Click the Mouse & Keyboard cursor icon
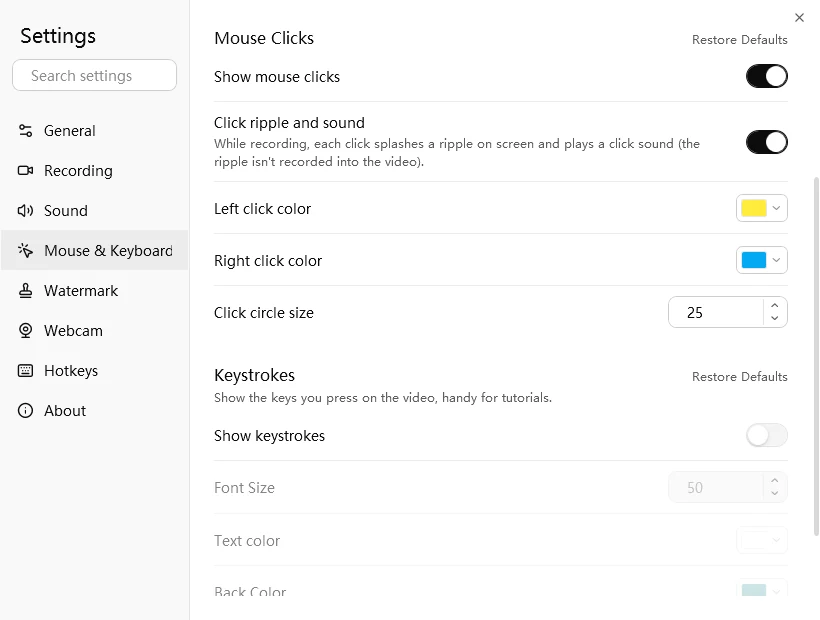 point(25,250)
